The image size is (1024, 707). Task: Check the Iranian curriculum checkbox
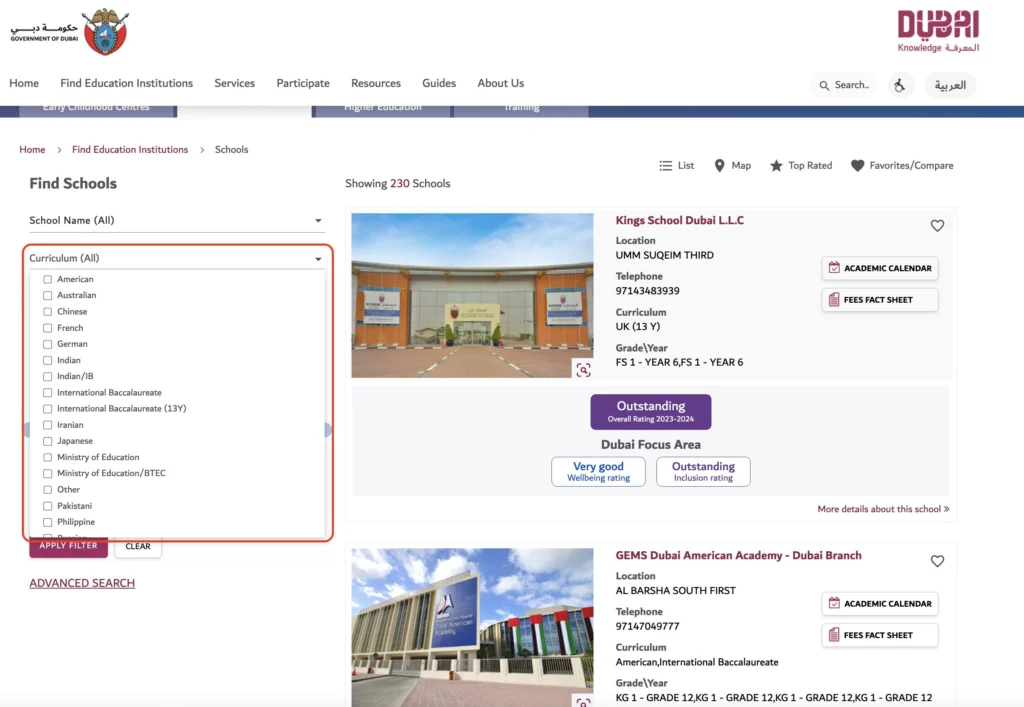[48, 425]
